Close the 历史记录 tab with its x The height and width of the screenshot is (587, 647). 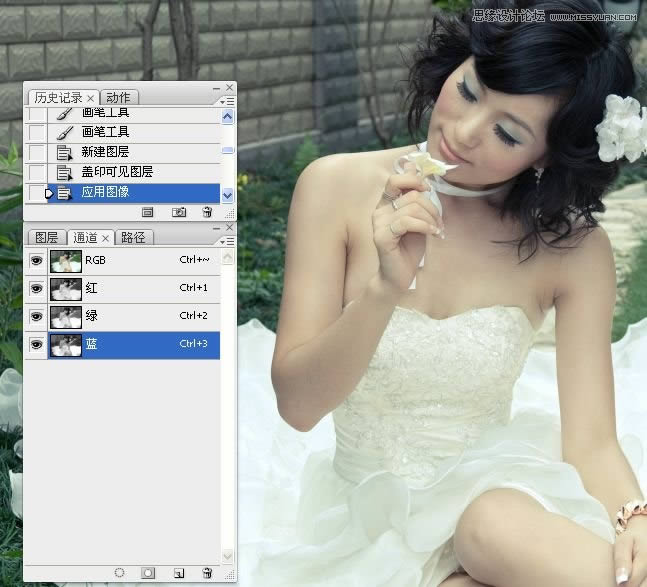(x=90, y=98)
